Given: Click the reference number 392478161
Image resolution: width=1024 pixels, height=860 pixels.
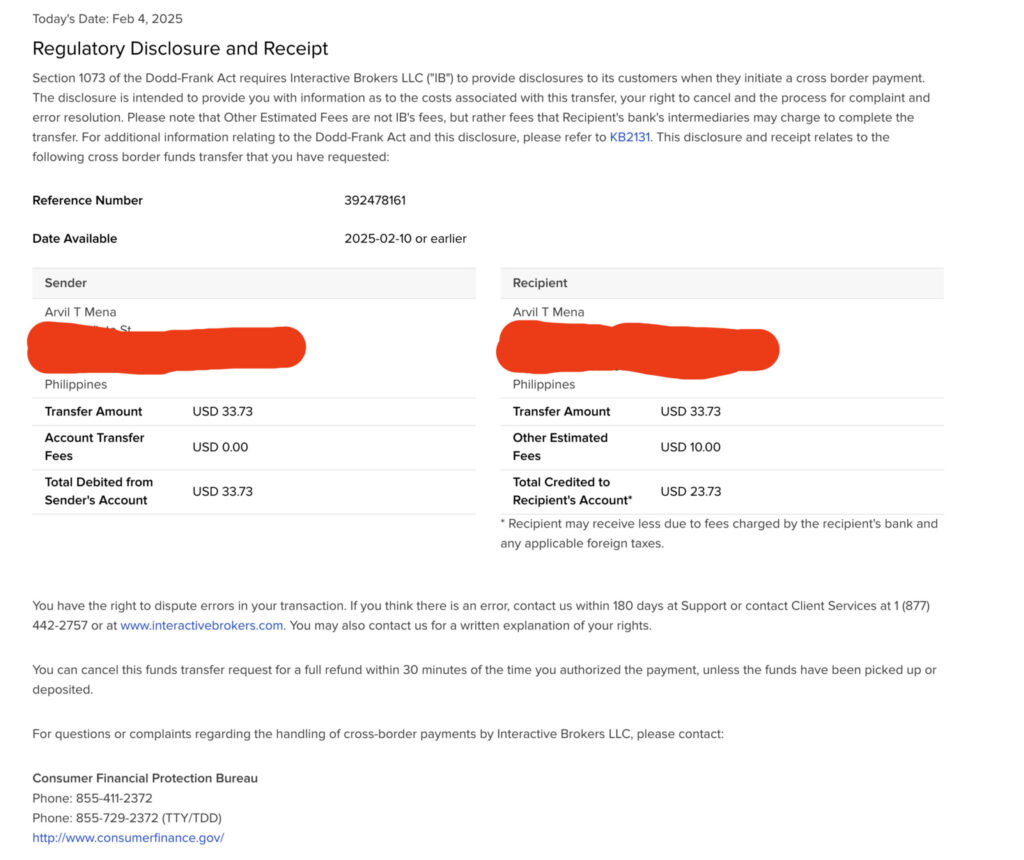Looking at the screenshot, I should [375, 201].
